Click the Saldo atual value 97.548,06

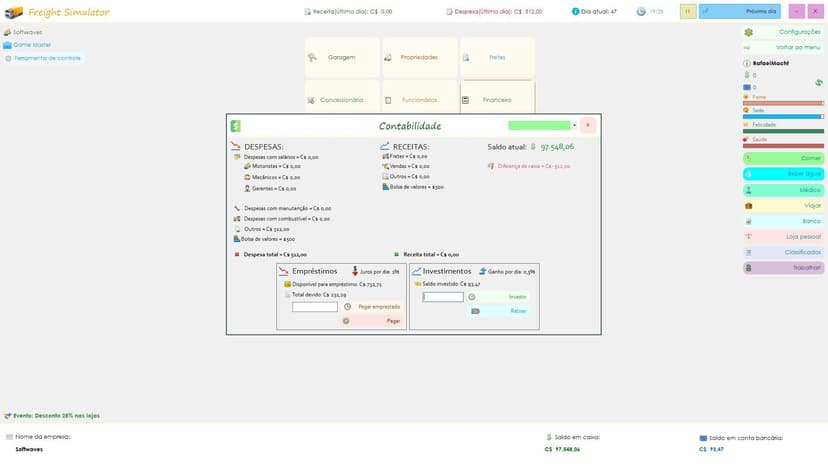[x=557, y=146]
